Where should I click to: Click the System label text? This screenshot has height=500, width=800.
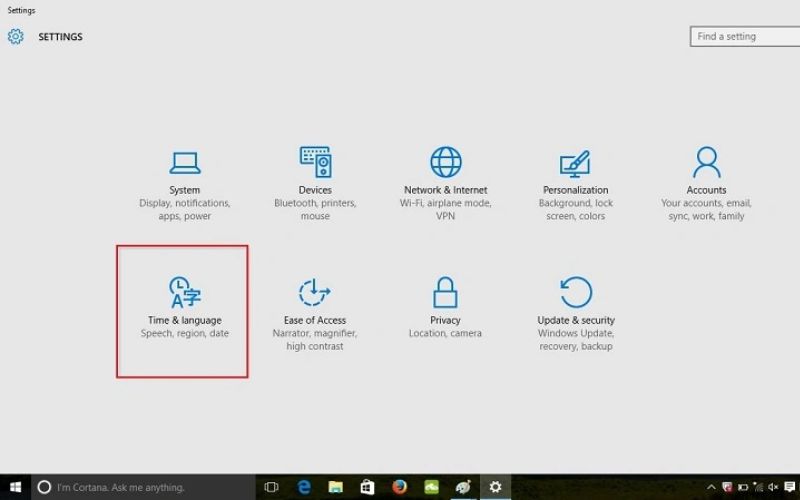pyautogui.click(x=185, y=190)
